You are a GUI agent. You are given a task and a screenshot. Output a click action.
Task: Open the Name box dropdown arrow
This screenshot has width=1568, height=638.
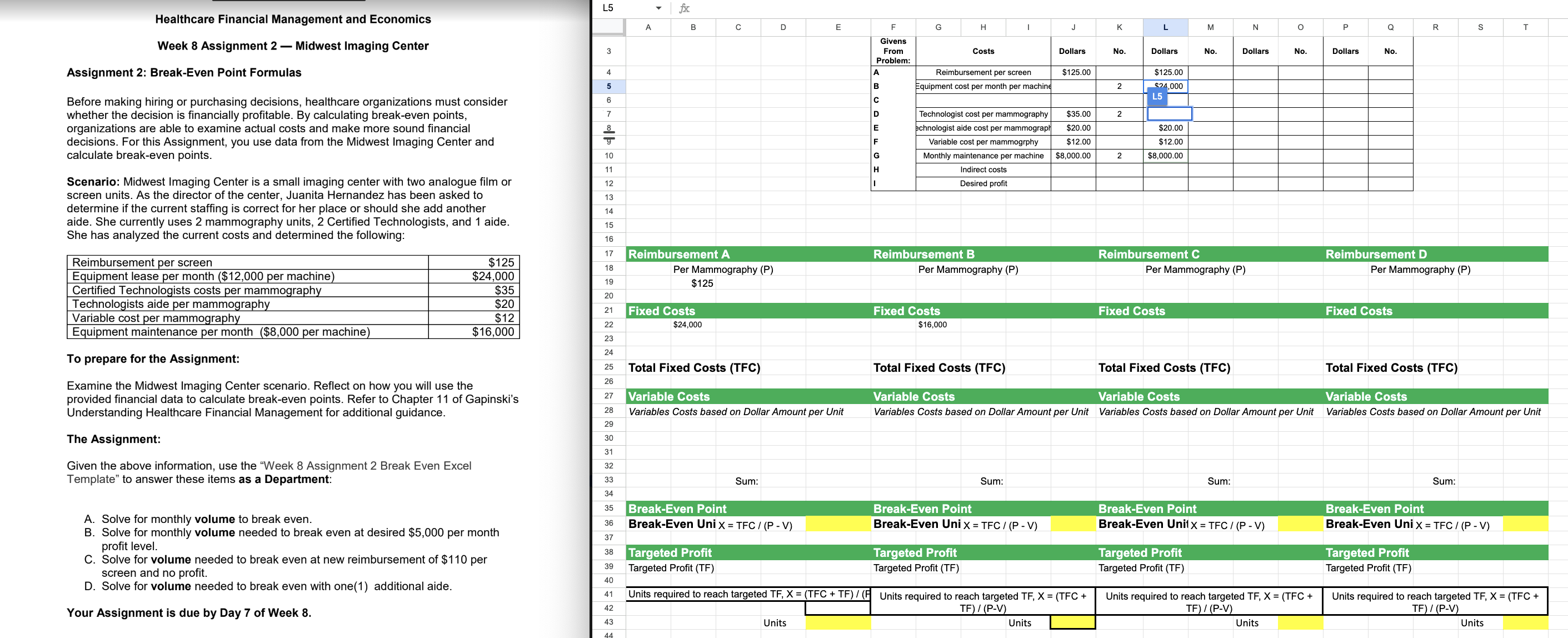point(658,8)
